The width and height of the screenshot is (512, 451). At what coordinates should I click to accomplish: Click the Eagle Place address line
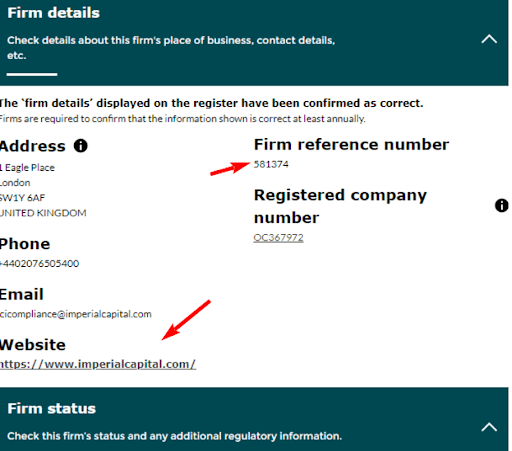pyautogui.click(x=27, y=167)
